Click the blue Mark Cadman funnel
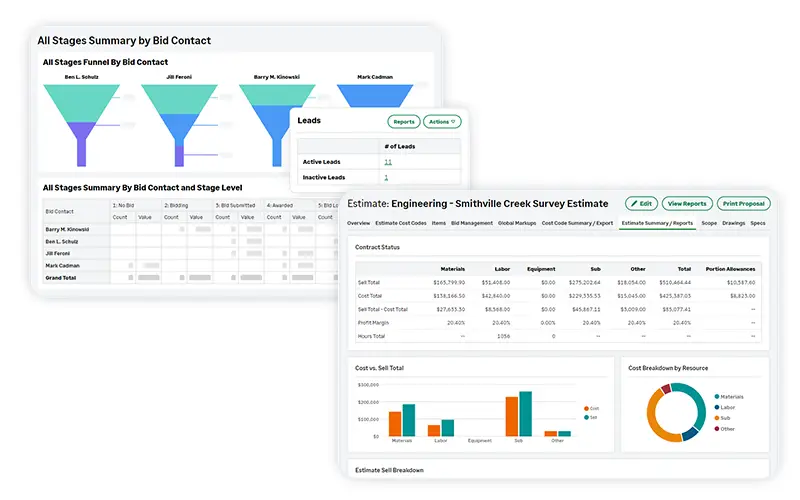Viewport: 800px width, 500px height. 375,95
